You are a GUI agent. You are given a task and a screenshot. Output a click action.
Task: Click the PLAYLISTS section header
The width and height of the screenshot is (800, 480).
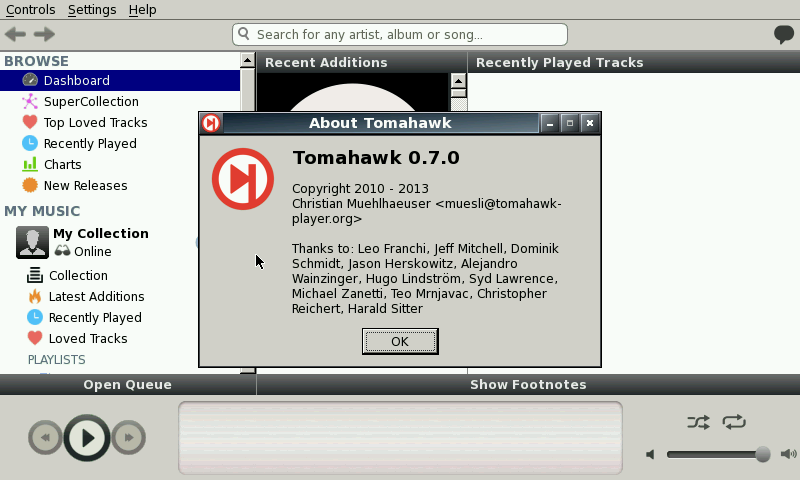[57, 360]
